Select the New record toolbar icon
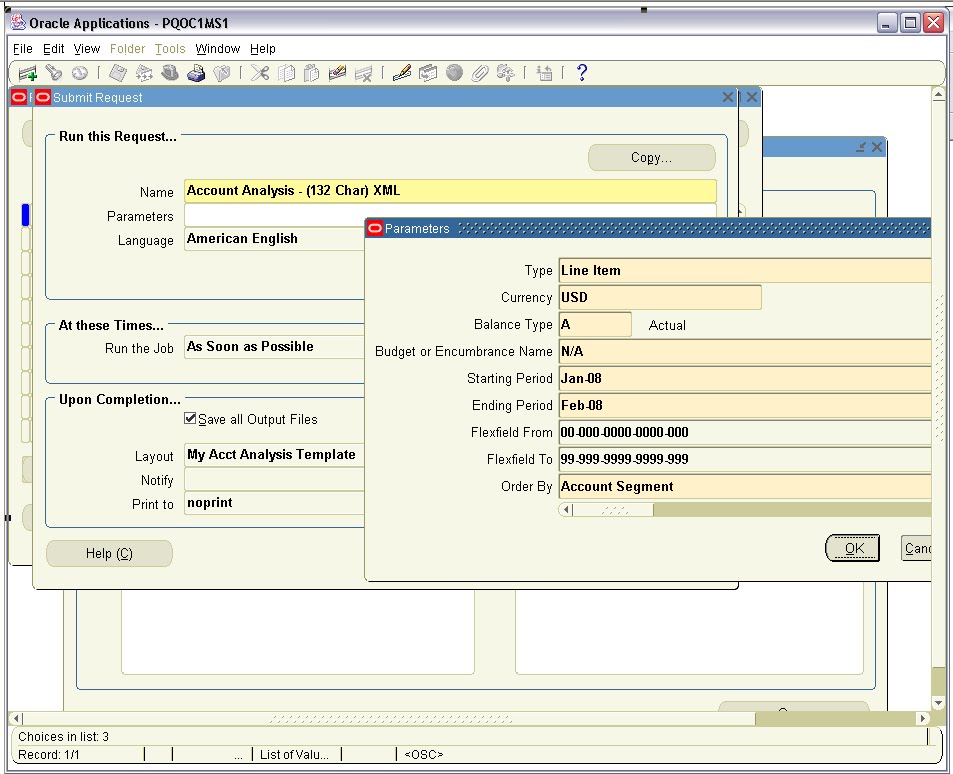953x774 pixels. pos(26,72)
